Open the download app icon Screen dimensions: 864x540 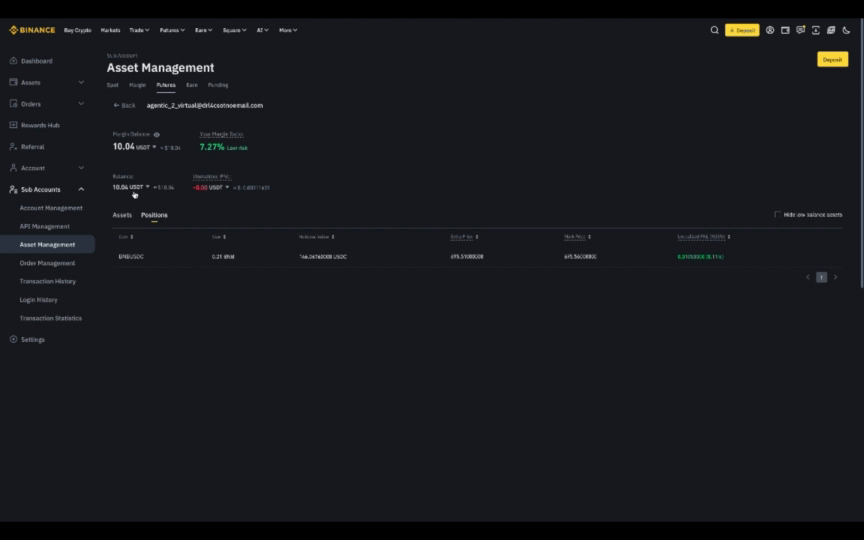coord(816,30)
